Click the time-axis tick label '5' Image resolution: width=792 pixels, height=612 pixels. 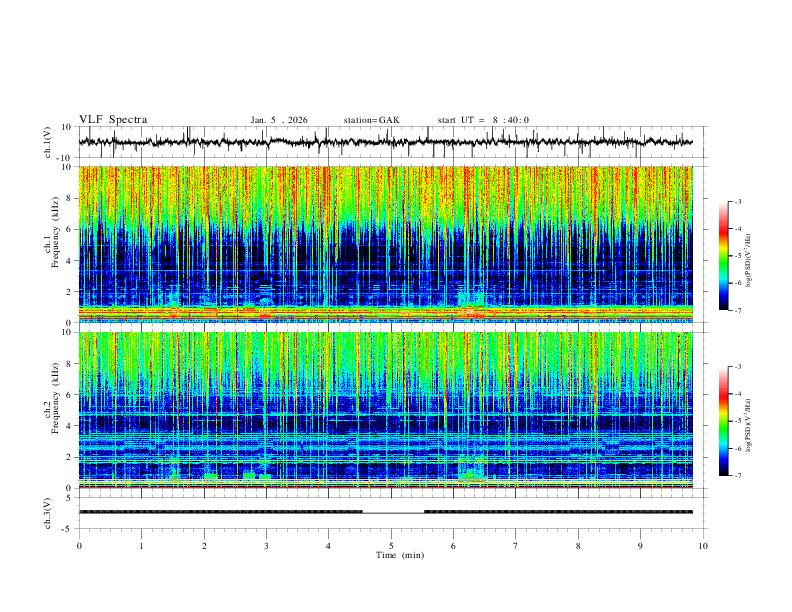tap(391, 546)
